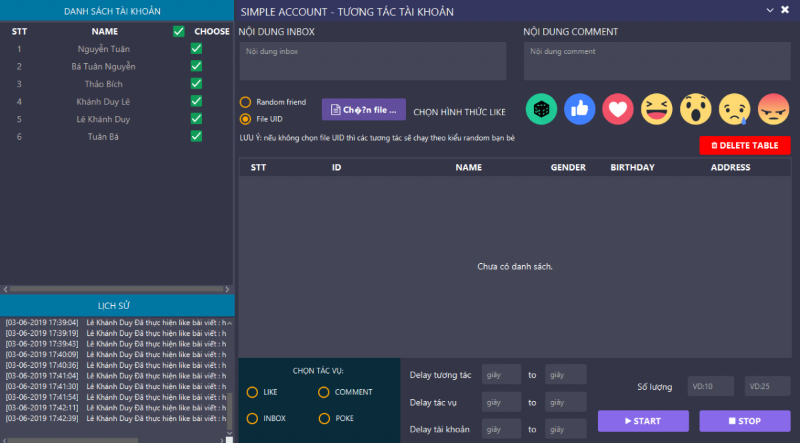Uncheck the account Tuân Bá
Viewport: 800px width, 443px height.
click(x=196, y=136)
